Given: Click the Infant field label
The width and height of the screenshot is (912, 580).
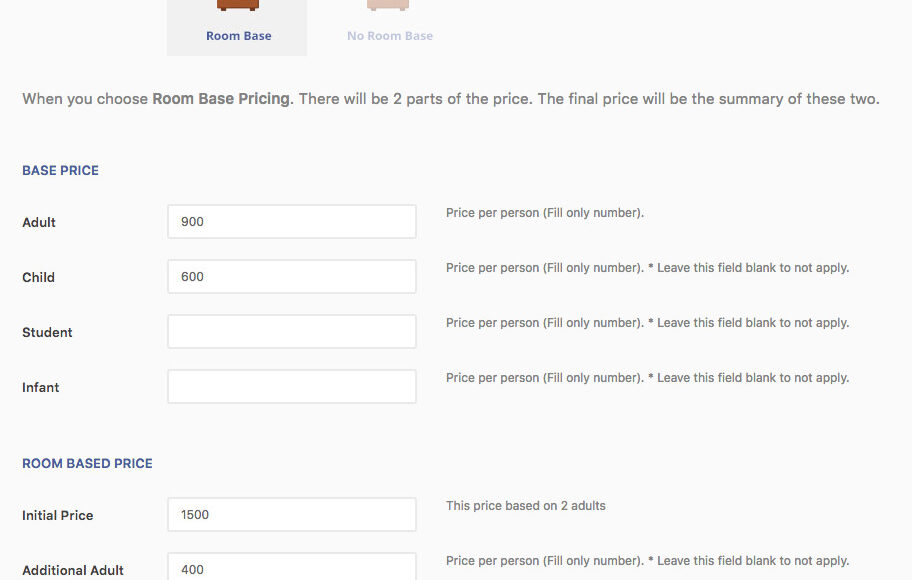Looking at the screenshot, I should click(x=41, y=387).
